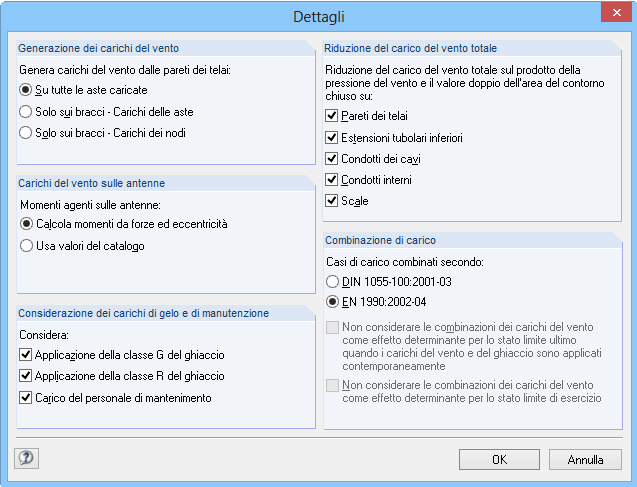Close the Dettagli dialog window
The height and width of the screenshot is (487, 637).
tap(613, 13)
